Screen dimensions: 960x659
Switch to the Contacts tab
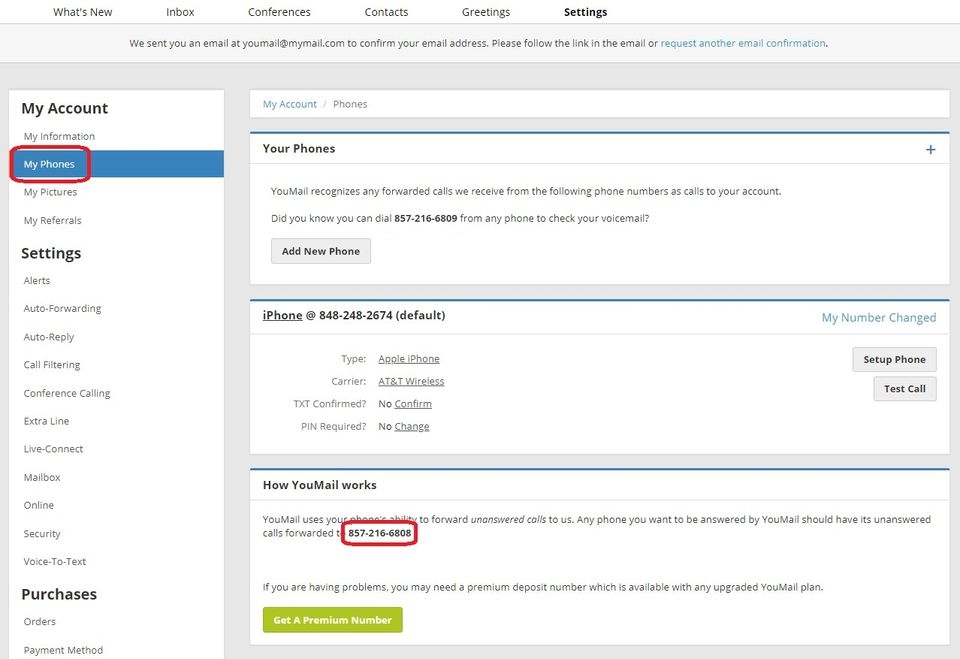pos(386,12)
